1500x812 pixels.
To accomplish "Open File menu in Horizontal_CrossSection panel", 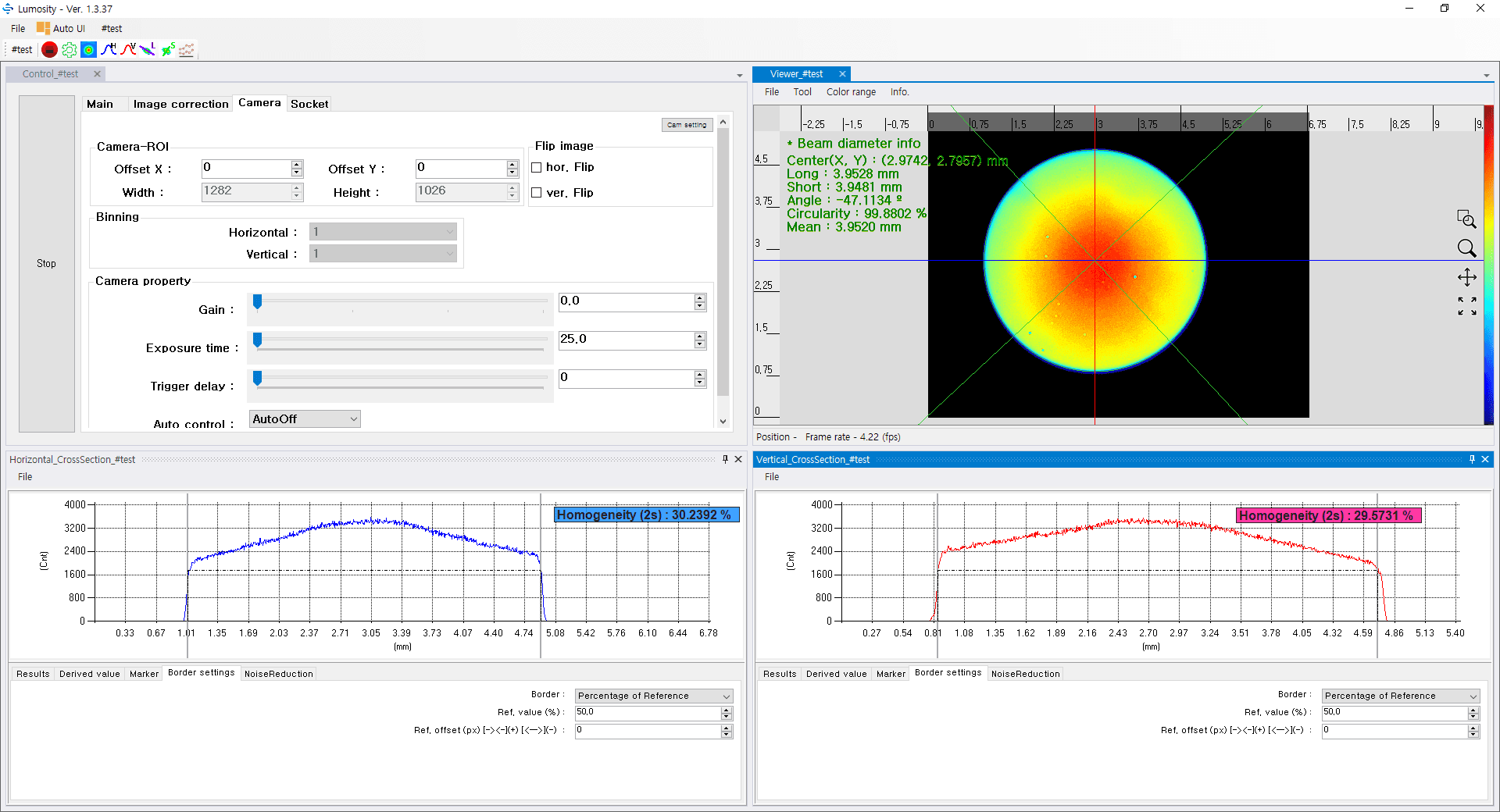I will (x=25, y=477).
